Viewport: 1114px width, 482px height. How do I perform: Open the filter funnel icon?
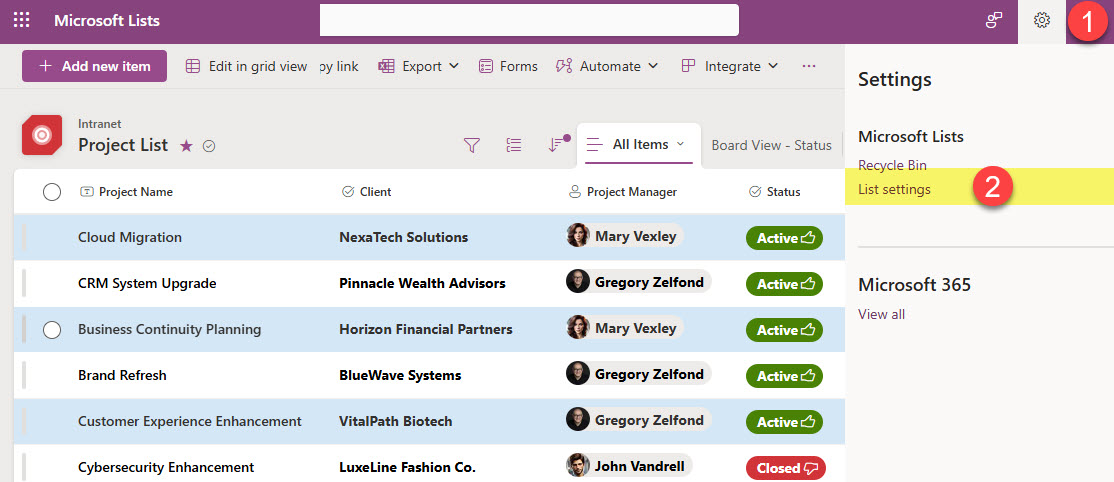tap(472, 145)
